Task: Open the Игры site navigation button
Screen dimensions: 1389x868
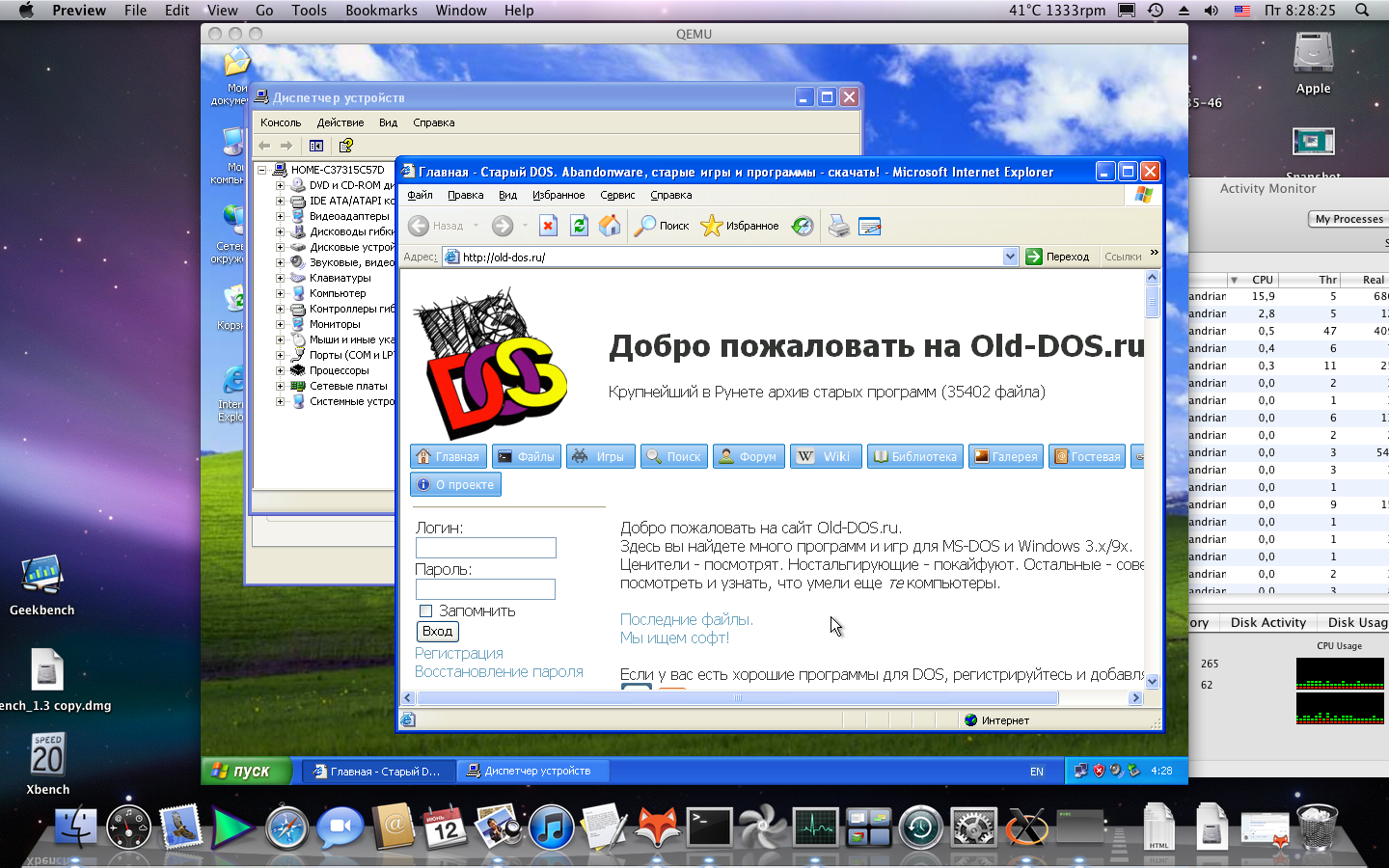Action: (x=601, y=456)
